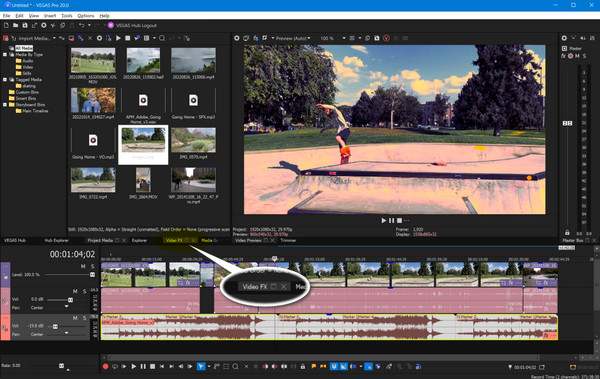Select the Zoom magnifier edit tool

[235, 366]
